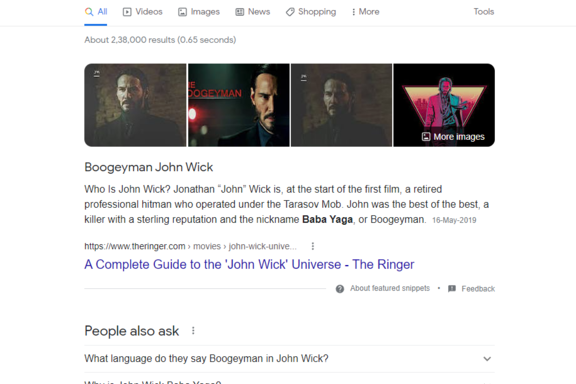Viewport: 576px width, 384px height.
Task: Click the bold 'Baba Yaga' text
Action: pyautogui.click(x=327, y=219)
